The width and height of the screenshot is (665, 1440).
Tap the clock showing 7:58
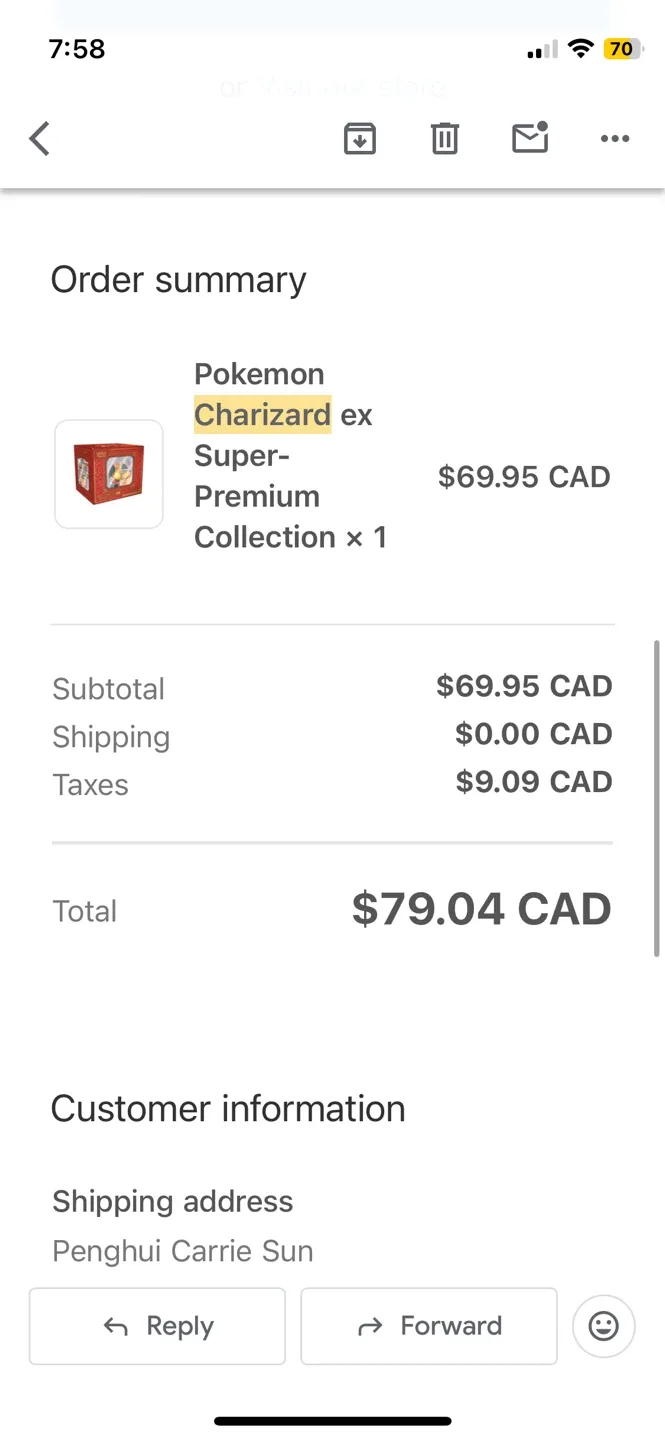76,48
